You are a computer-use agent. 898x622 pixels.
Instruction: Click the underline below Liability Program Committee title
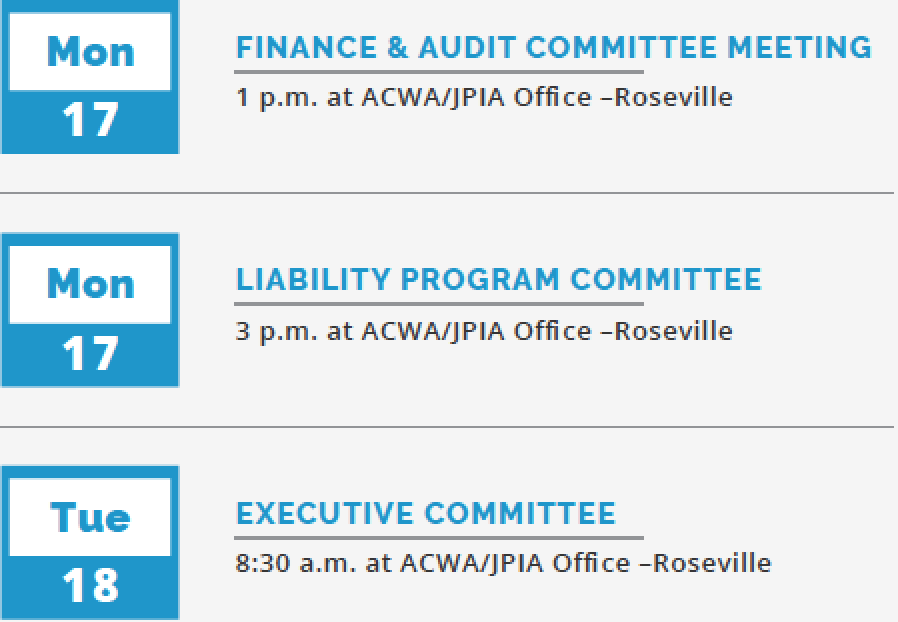439,304
